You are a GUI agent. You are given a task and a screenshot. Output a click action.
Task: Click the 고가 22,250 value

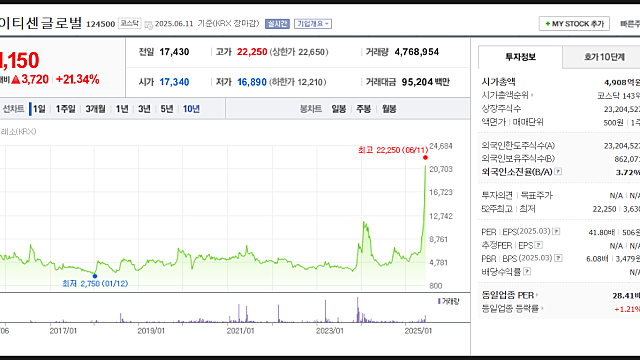coord(252,52)
